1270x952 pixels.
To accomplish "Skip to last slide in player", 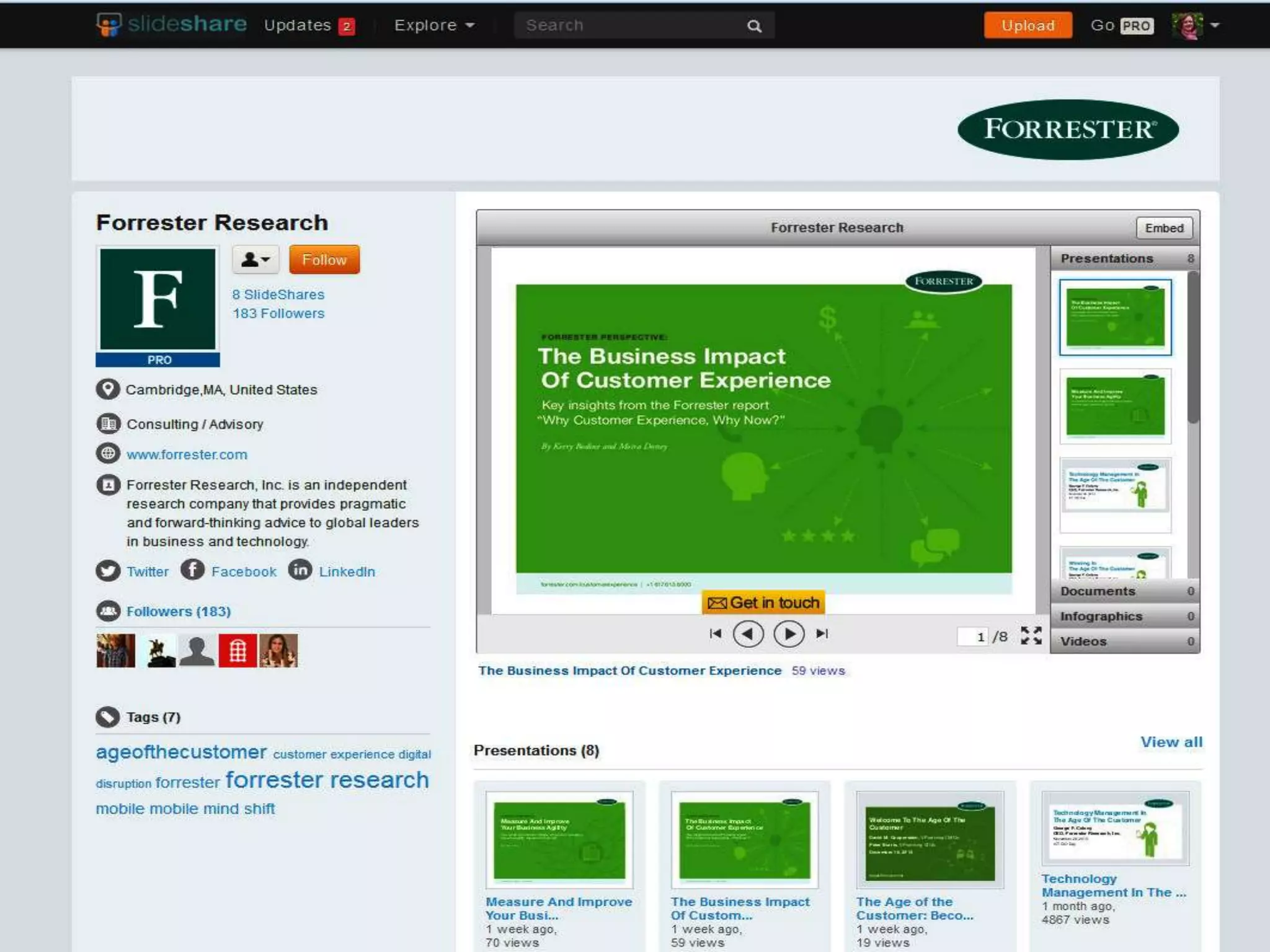I will [822, 633].
